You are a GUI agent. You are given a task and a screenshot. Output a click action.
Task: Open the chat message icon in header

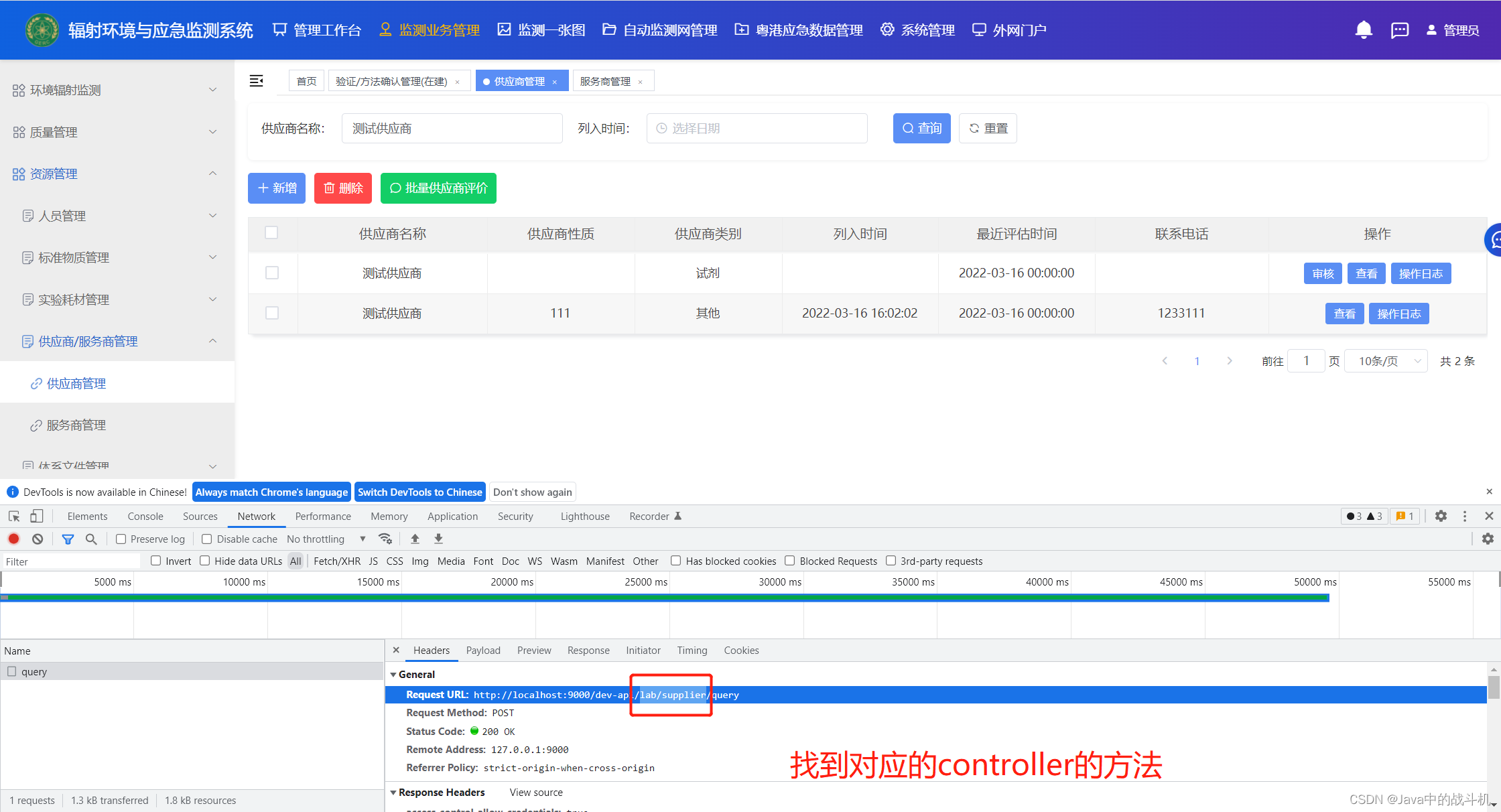[1400, 30]
